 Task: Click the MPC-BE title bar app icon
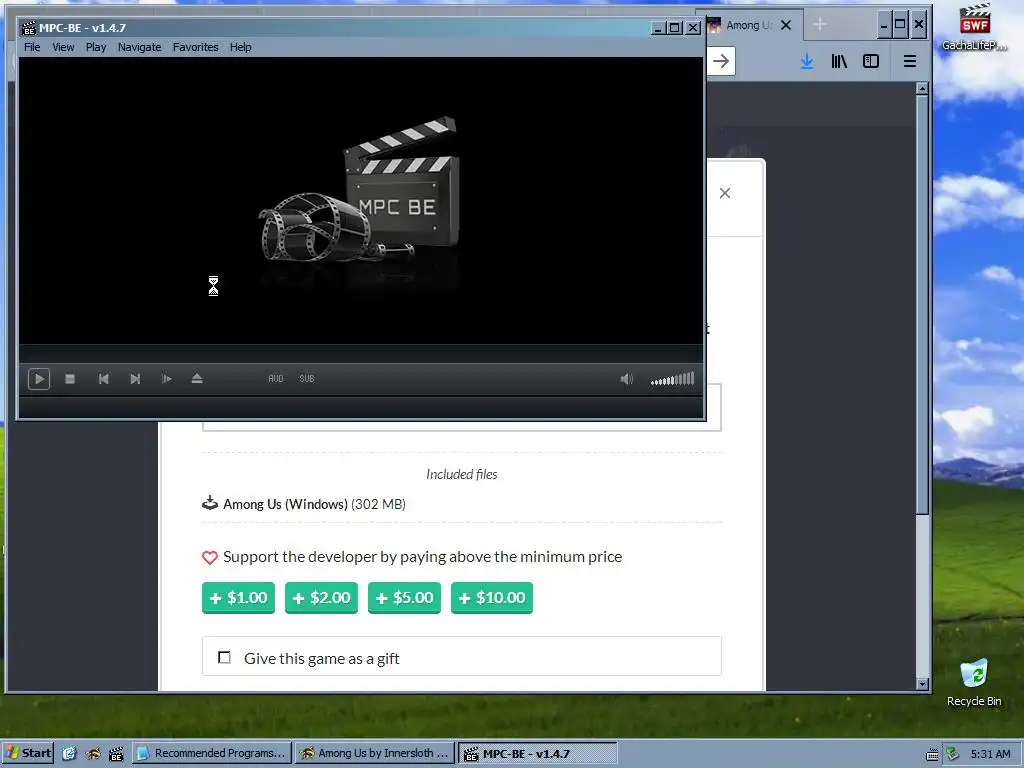pyautogui.click(x=29, y=28)
